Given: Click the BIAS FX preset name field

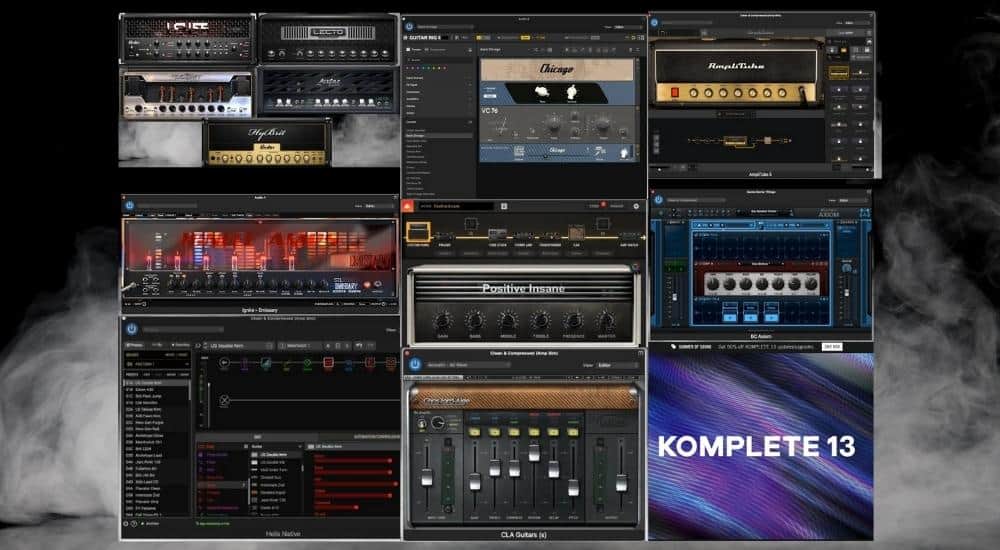Looking at the screenshot, I should coord(456,206).
